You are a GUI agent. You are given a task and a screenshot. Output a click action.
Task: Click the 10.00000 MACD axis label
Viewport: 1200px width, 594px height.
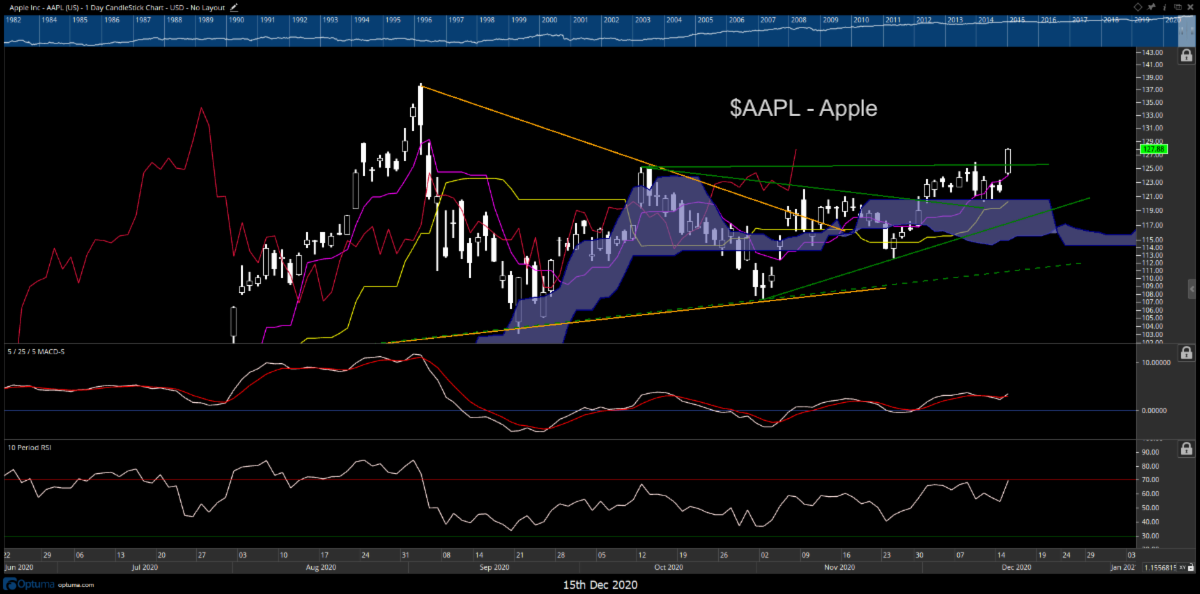tap(1157, 363)
